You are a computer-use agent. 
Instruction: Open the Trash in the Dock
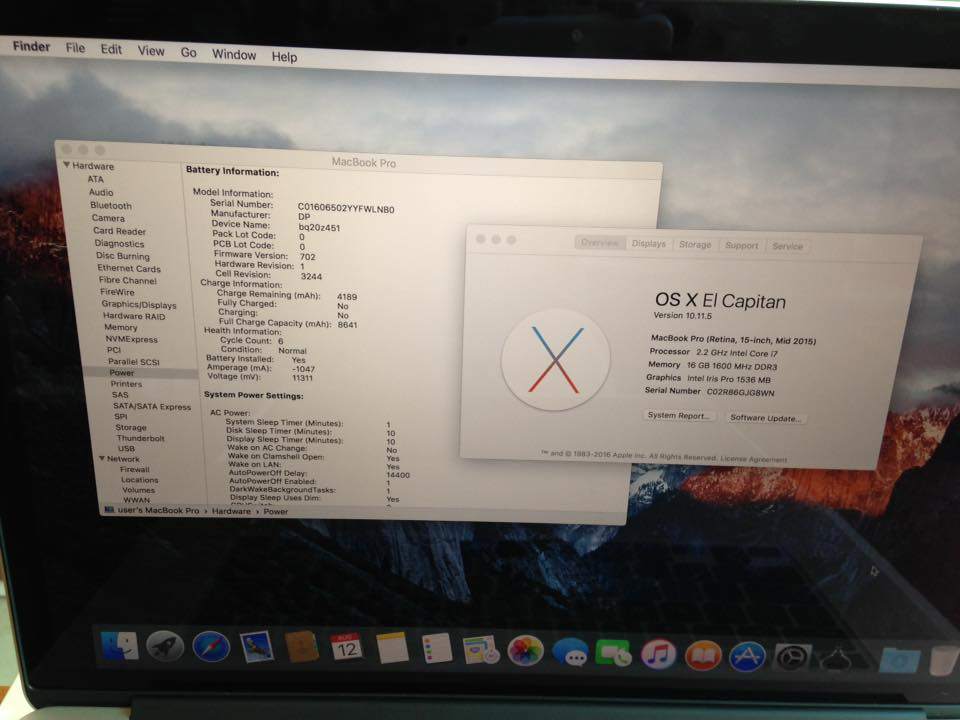click(945, 662)
